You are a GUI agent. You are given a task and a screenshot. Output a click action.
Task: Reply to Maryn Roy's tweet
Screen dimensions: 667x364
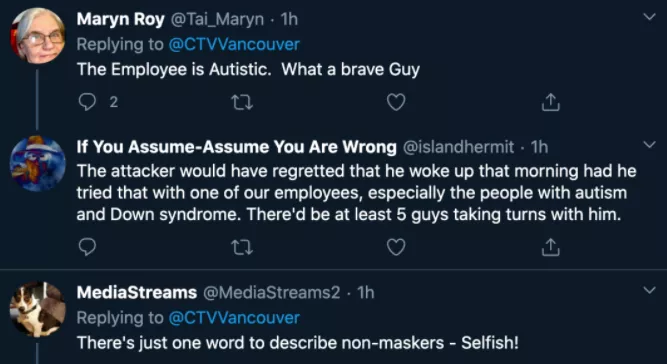(88, 102)
